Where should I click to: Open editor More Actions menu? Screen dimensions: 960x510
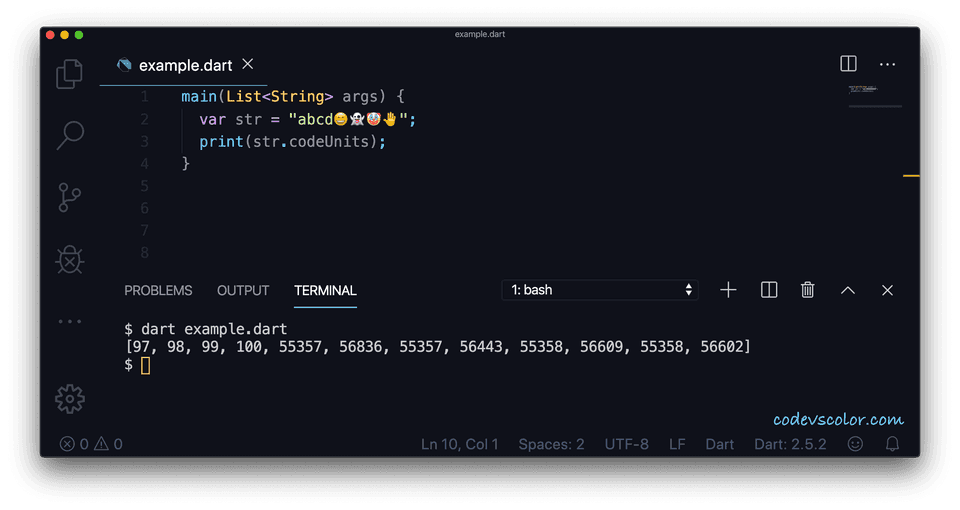click(x=887, y=64)
